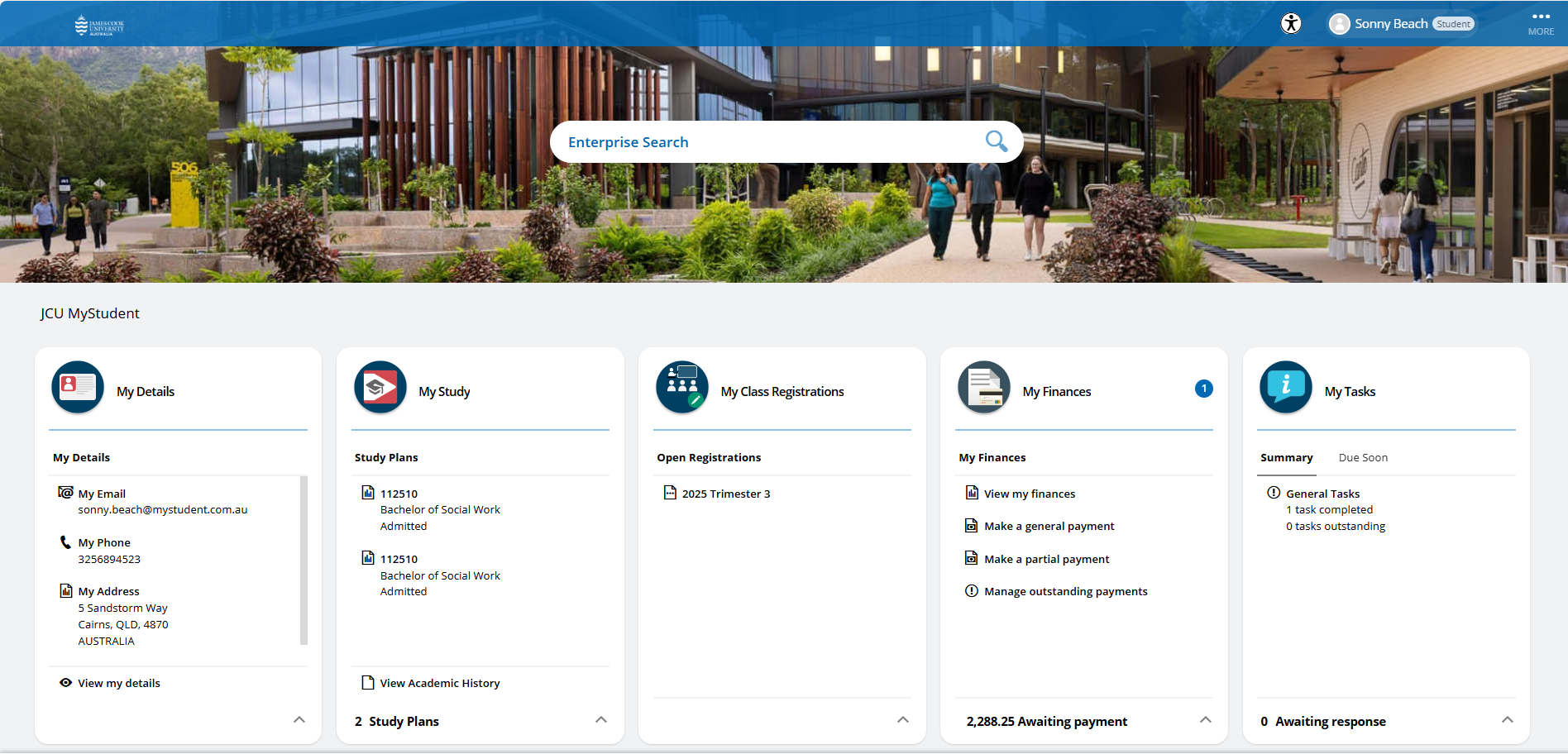Click the 2025 Trimester 3 calendar icon

pos(670,493)
